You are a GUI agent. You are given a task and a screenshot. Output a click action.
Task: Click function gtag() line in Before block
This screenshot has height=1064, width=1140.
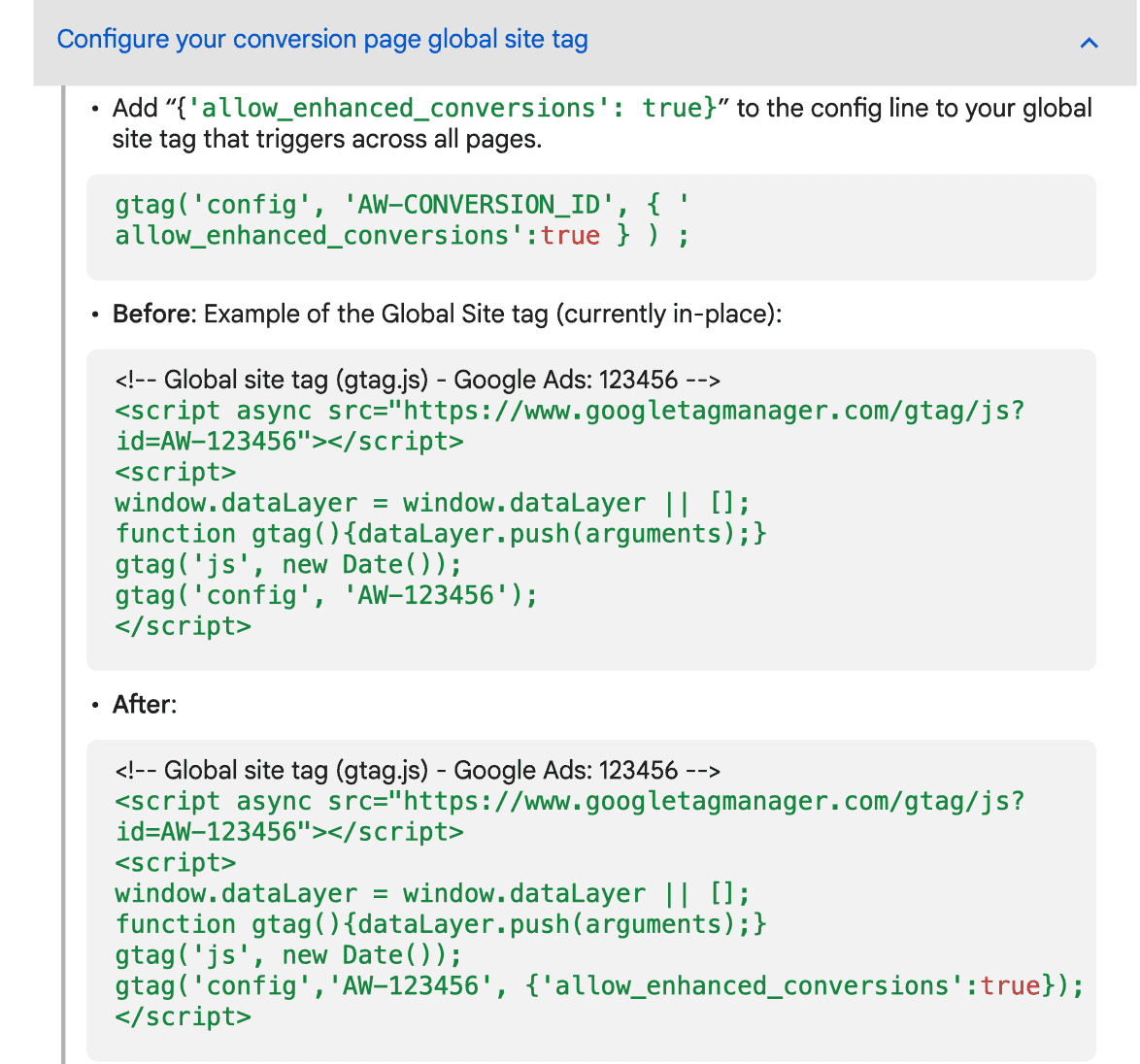coord(441,533)
